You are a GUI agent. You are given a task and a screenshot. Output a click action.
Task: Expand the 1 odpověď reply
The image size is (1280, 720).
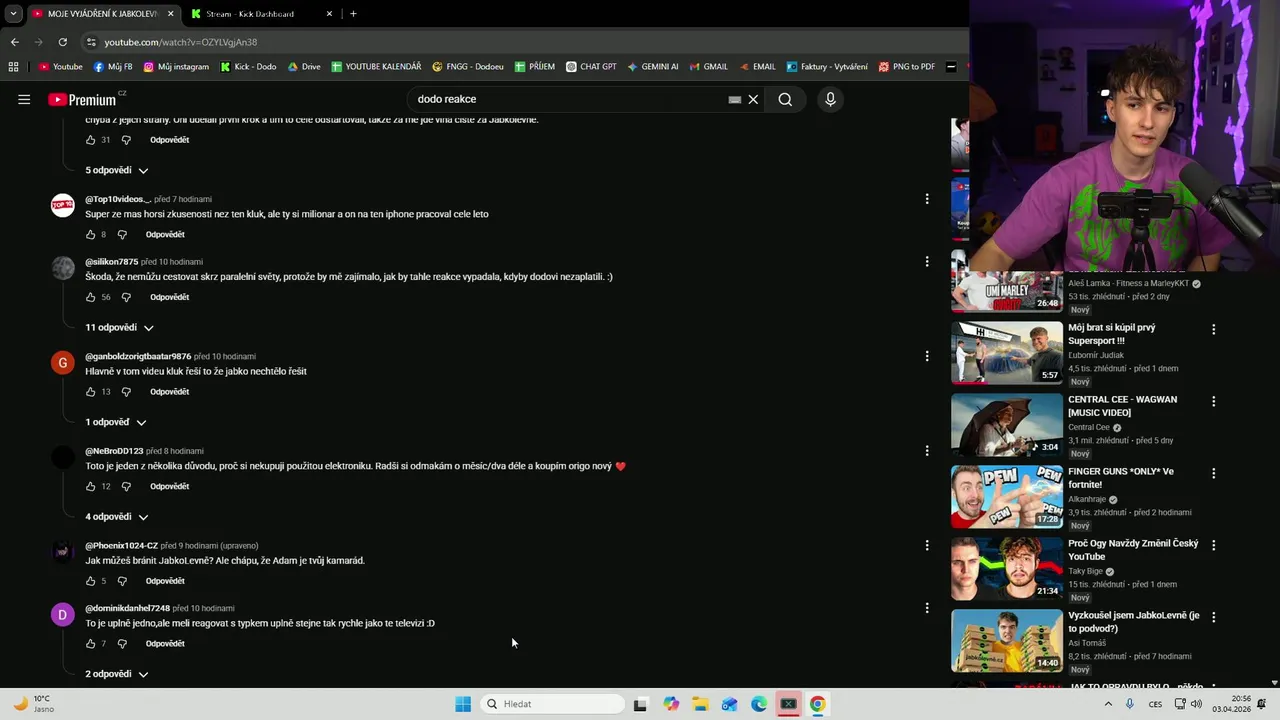pyautogui.click(x=115, y=422)
